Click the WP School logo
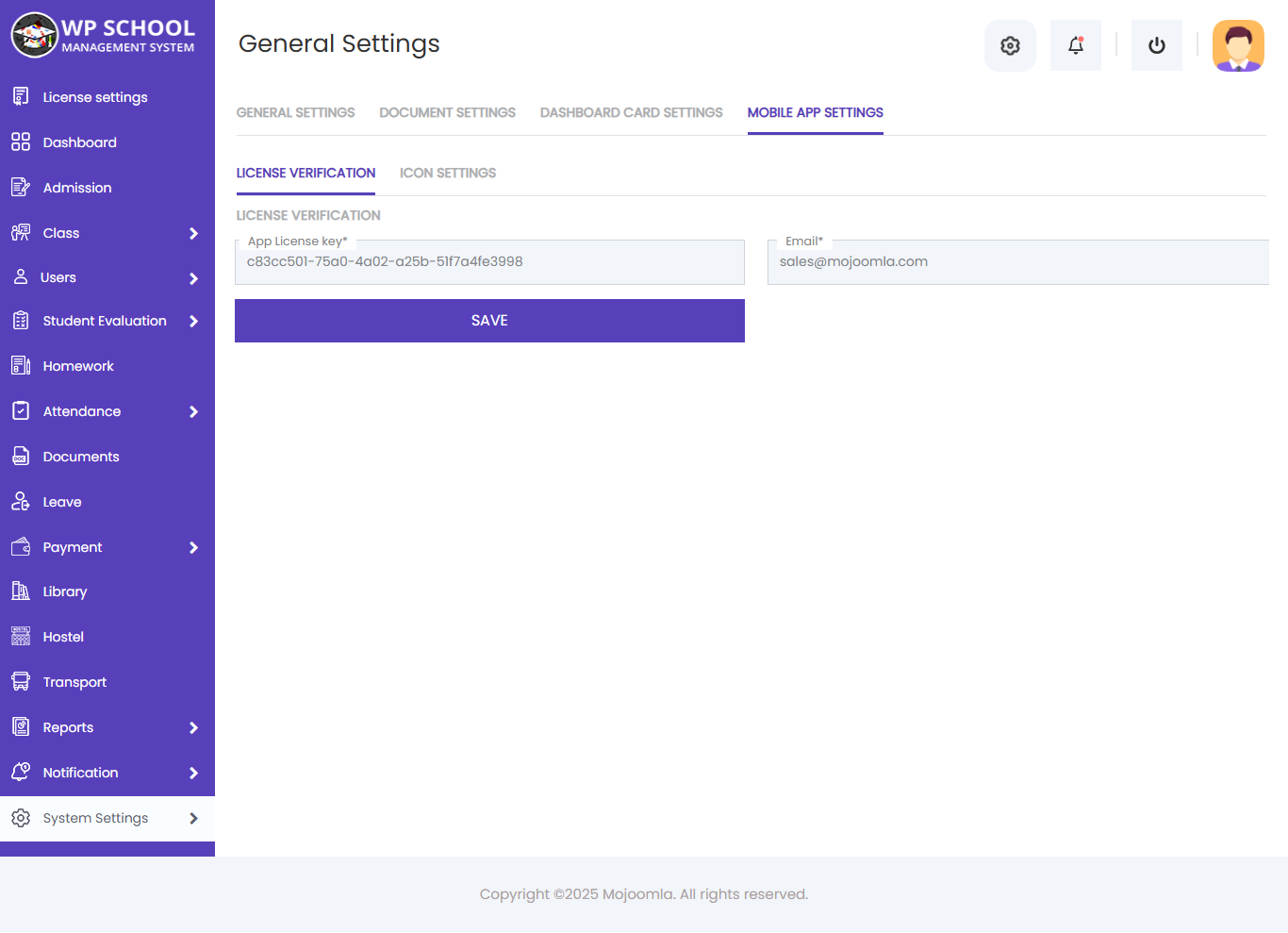The width and height of the screenshot is (1288, 933). pyautogui.click(x=103, y=35)
